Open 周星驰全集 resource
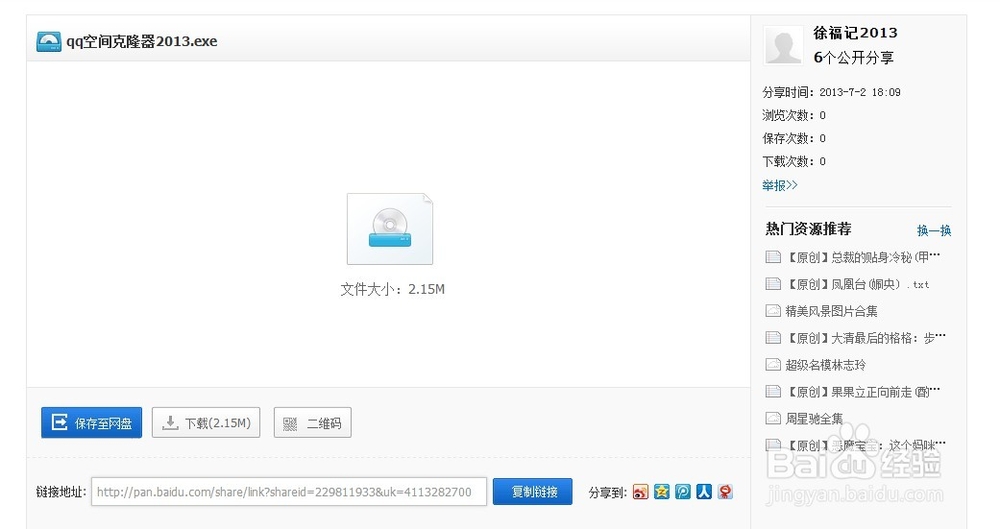The image size is (1000, 529). (814, 418)
